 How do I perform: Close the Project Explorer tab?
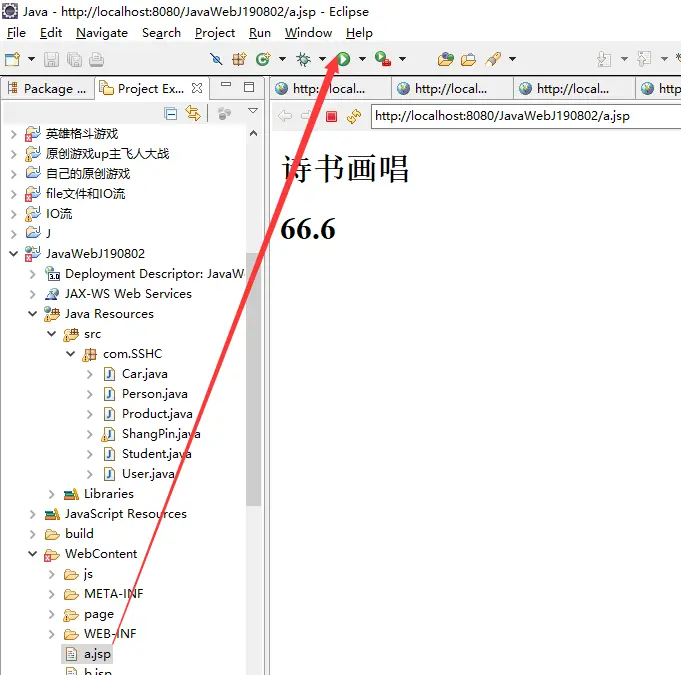(197, 88)
